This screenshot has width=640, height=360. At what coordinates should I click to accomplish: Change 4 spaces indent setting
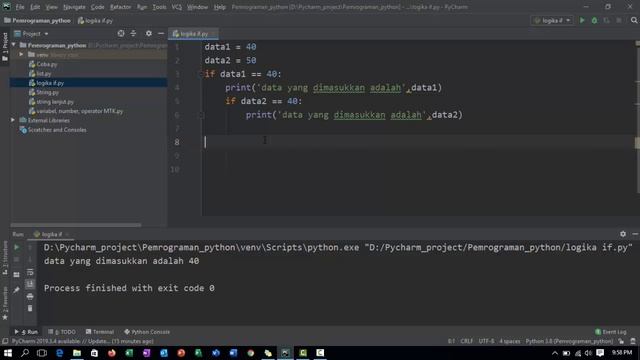pos(510,341)
